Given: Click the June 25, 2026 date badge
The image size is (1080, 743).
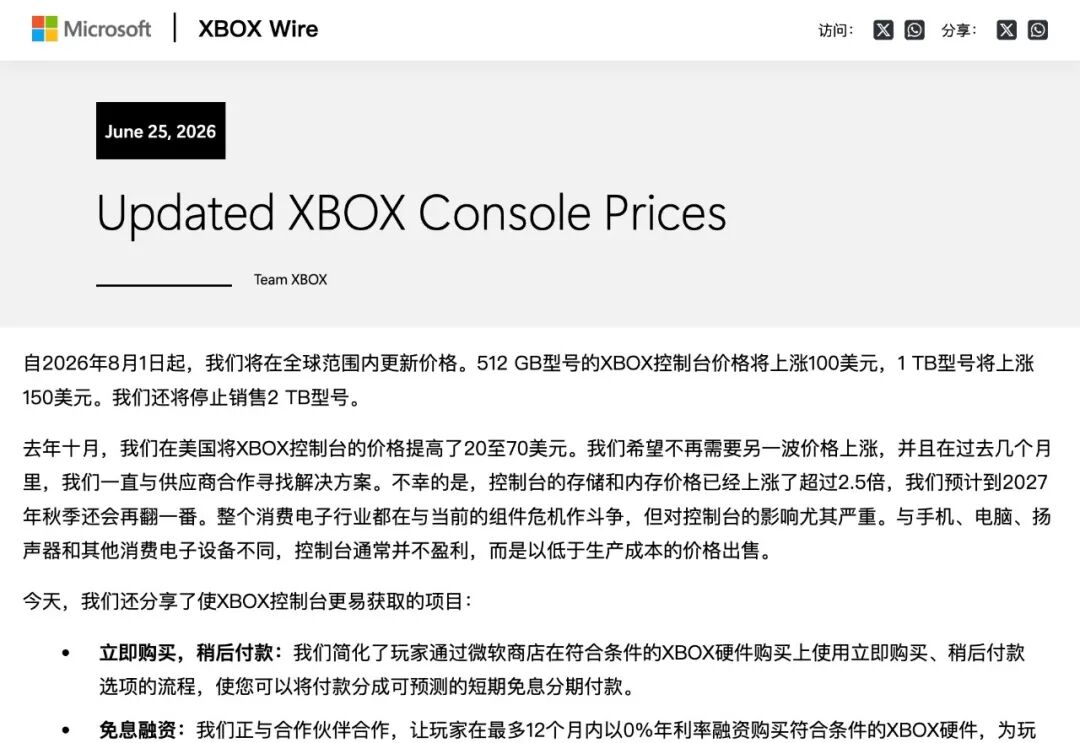Looking at the screenshot, I should 160,131.
